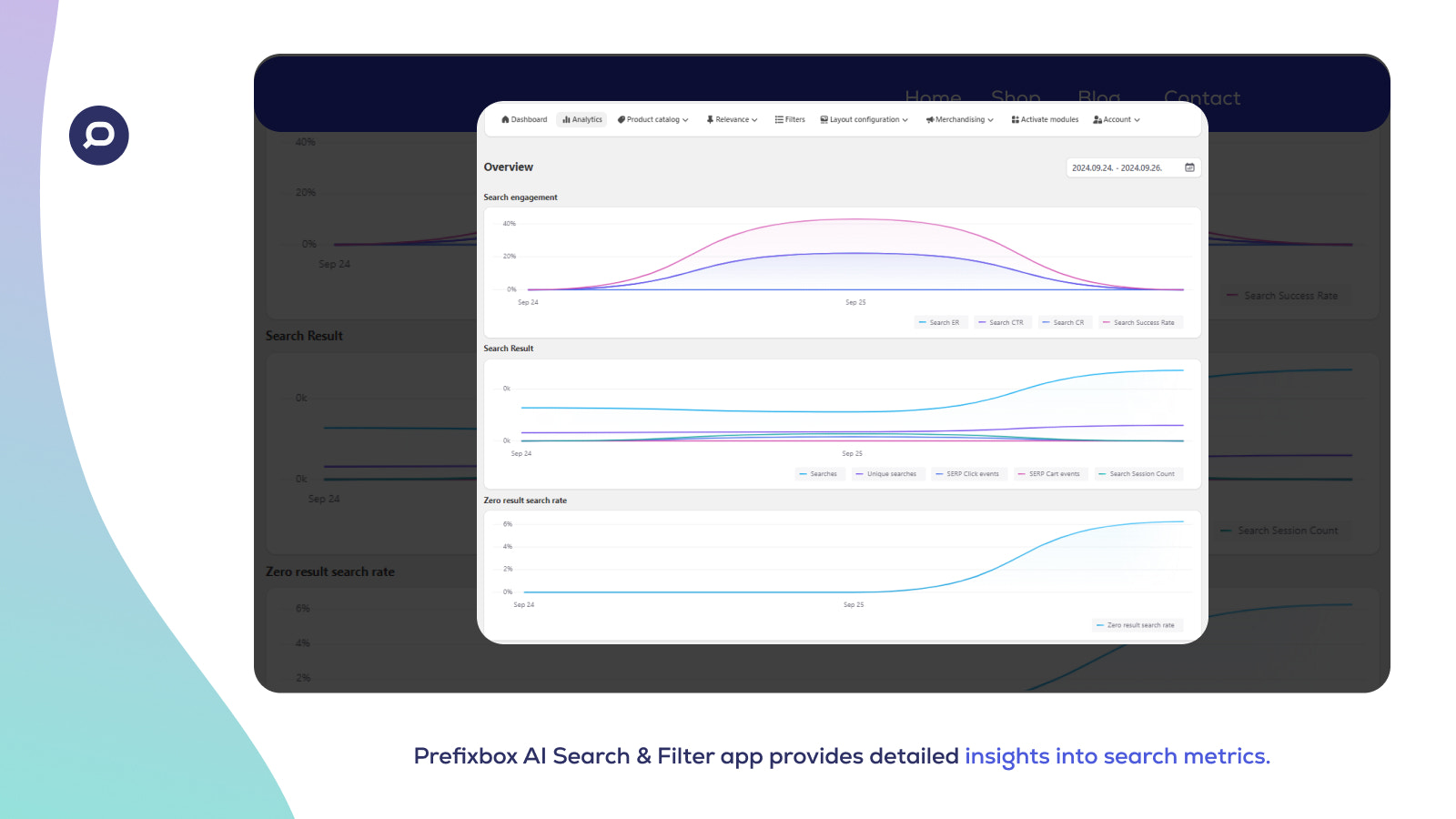Image resolution: width=1456 pixels, height=819 pixels.
Task: Click 40% axis label on Search engagement chart
Action: click(510, 223)
